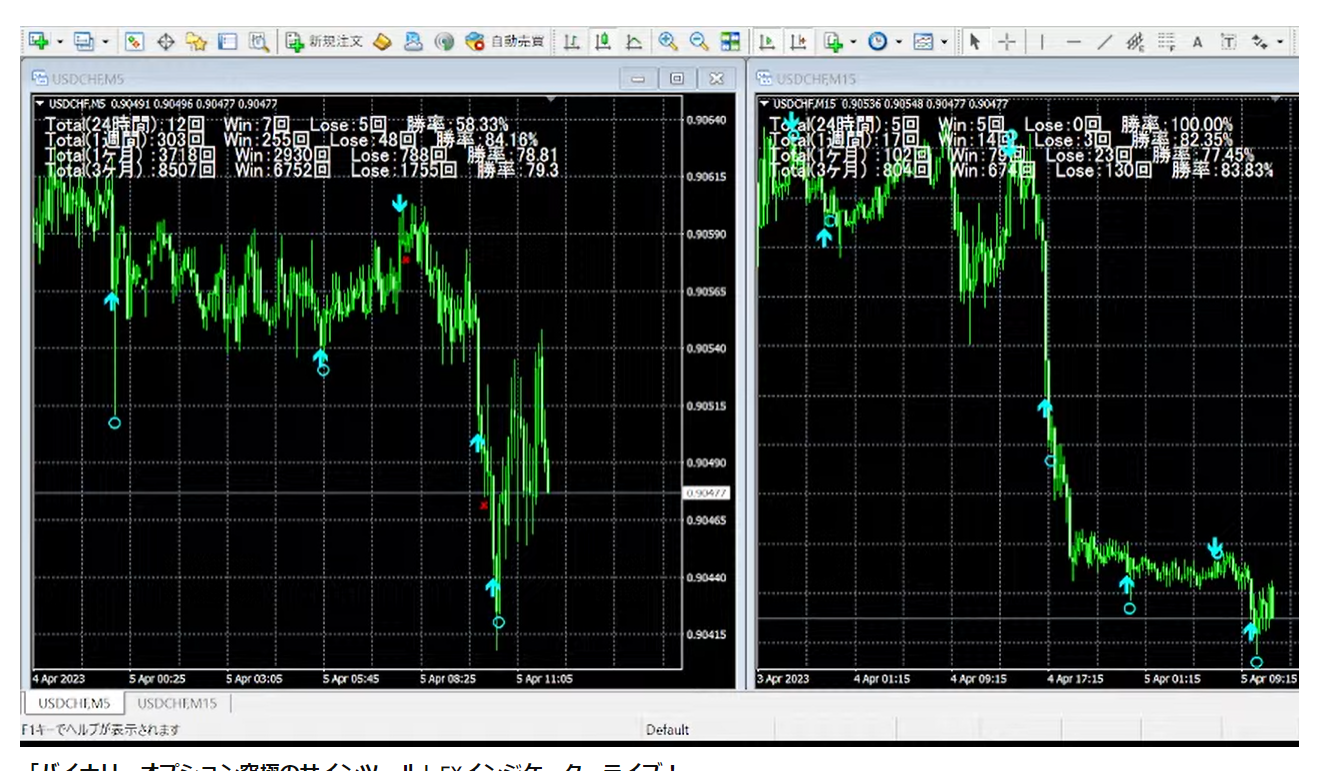
Task: Select the vertical line drawing tool
Action: pos(1042,42)
